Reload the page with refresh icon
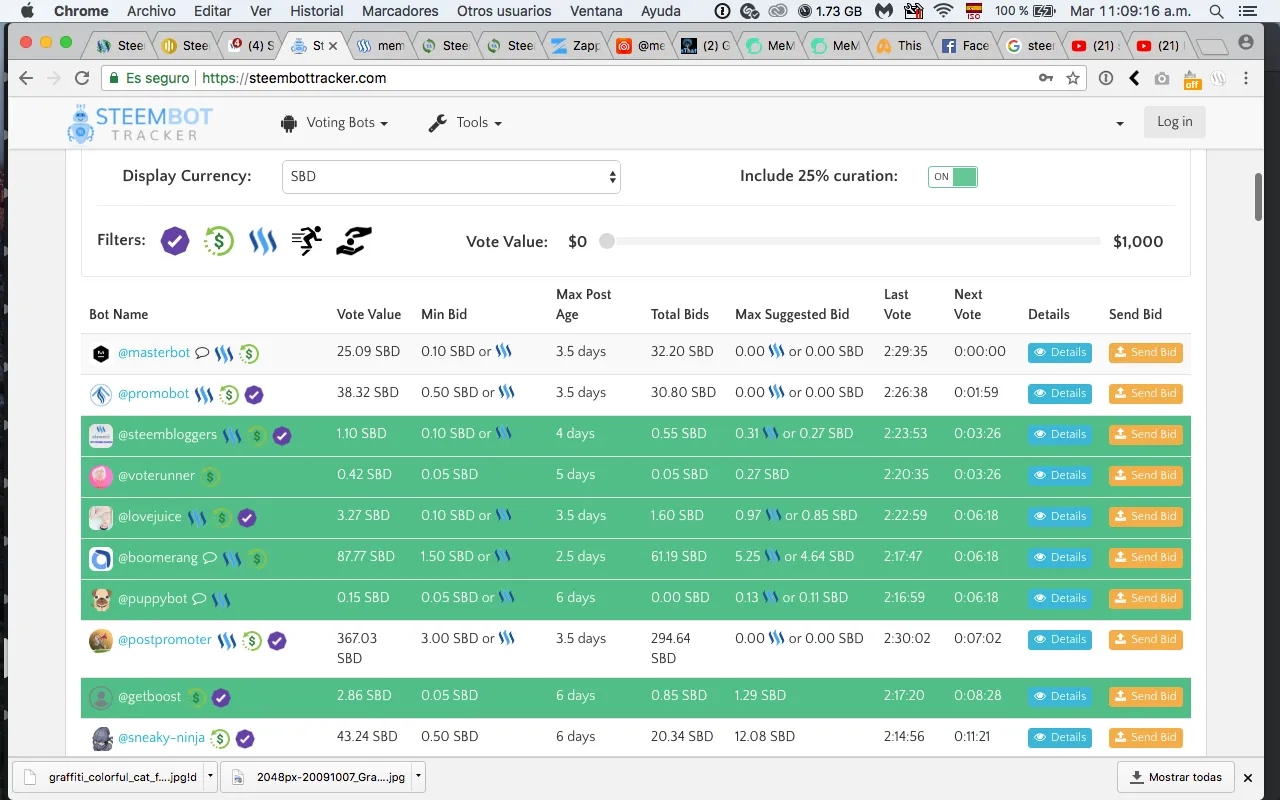Screen dimensions: 1280x800 click(82, 78)
